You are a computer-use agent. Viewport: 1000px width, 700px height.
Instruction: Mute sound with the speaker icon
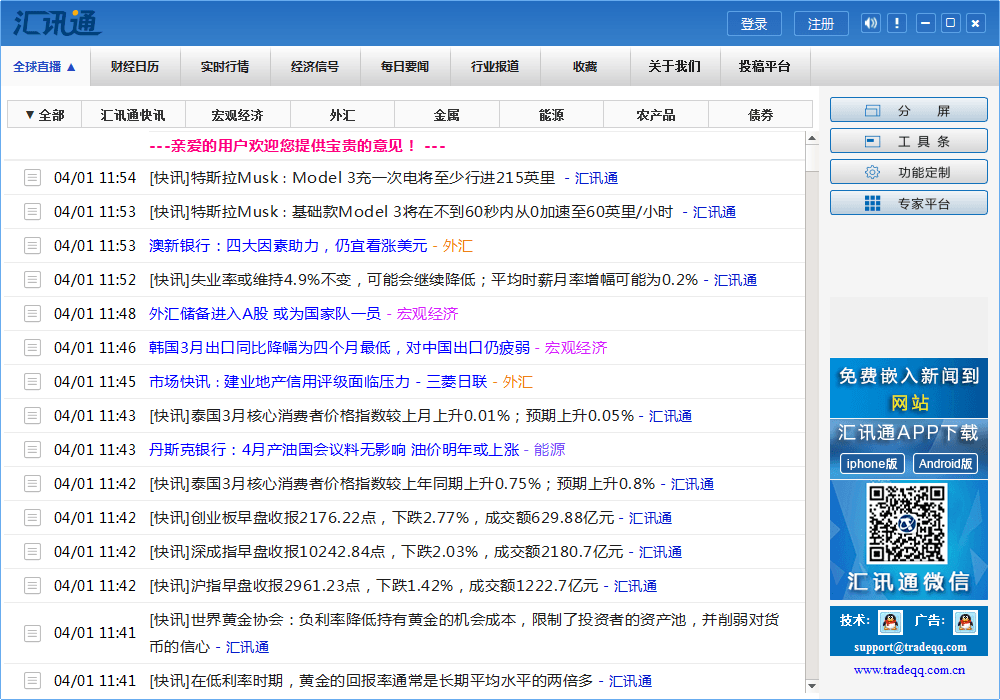click(x=871, y=24)
